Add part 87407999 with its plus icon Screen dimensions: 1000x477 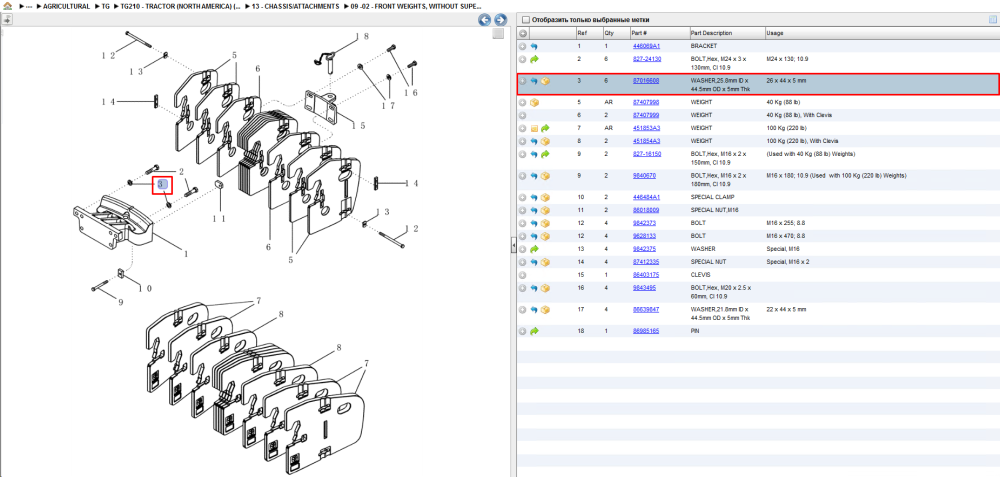point(523,115)
